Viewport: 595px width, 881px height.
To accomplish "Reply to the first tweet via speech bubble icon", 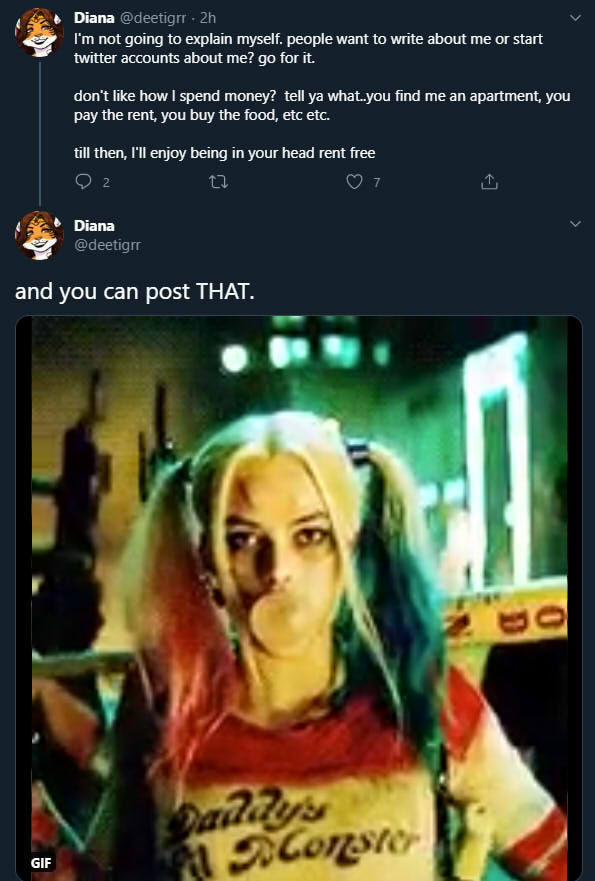I will (83, 181).
